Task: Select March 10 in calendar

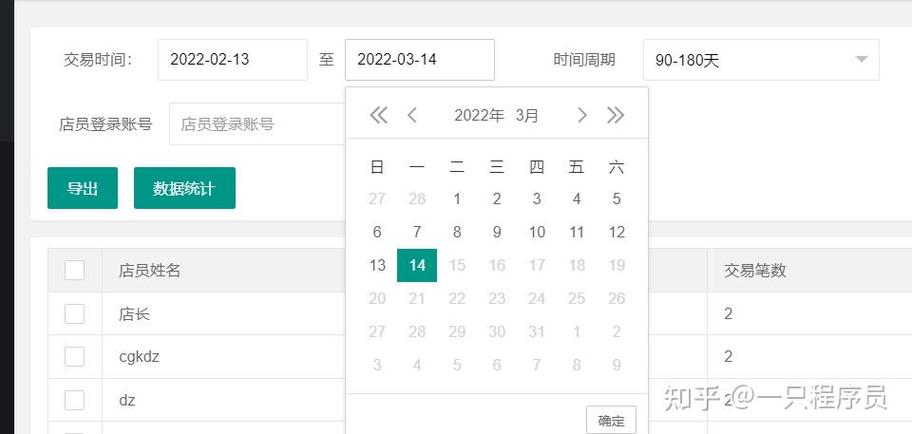Action: [536, 232]
